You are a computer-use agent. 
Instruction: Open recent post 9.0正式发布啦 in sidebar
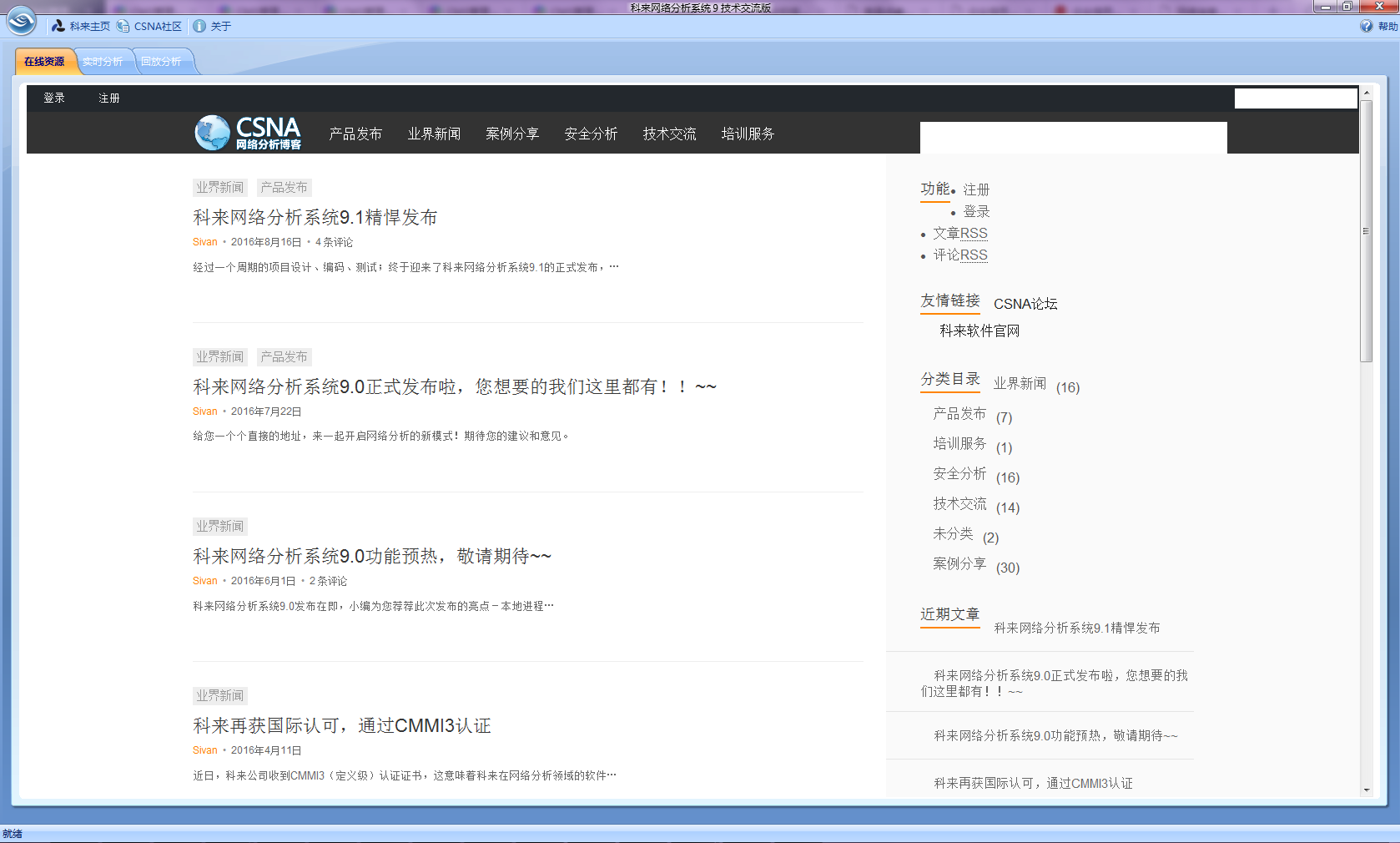pyautogui.click(x=1055, y=683)
